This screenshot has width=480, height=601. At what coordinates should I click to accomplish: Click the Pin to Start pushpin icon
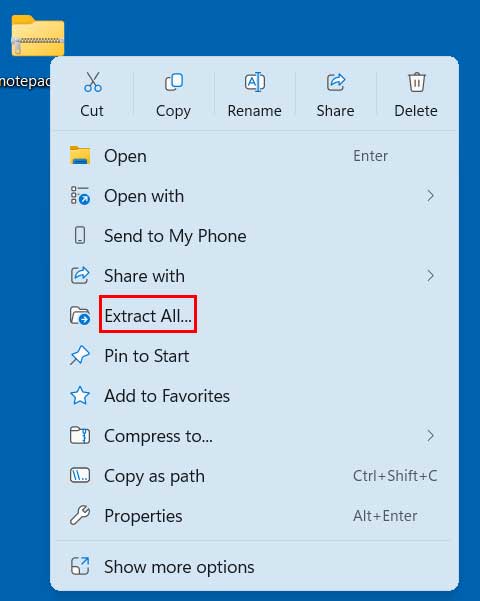80,355
